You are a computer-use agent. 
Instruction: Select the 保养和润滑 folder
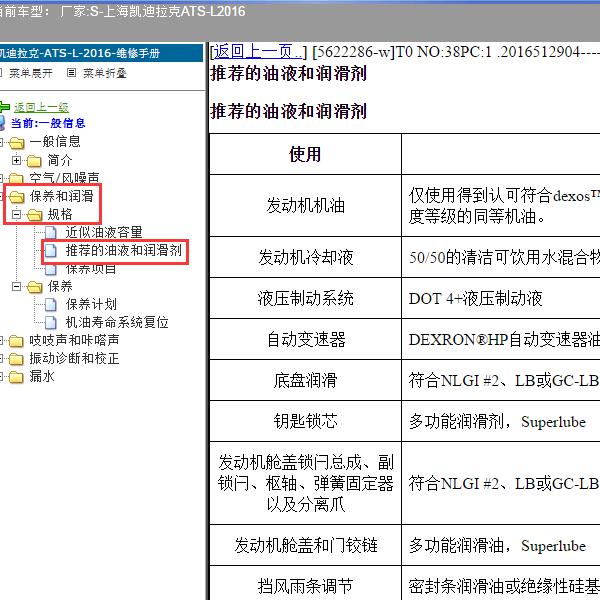[x=62, y=196]
